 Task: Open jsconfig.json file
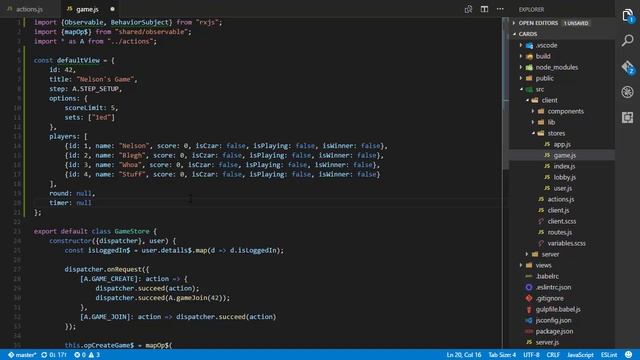(553, 320)
